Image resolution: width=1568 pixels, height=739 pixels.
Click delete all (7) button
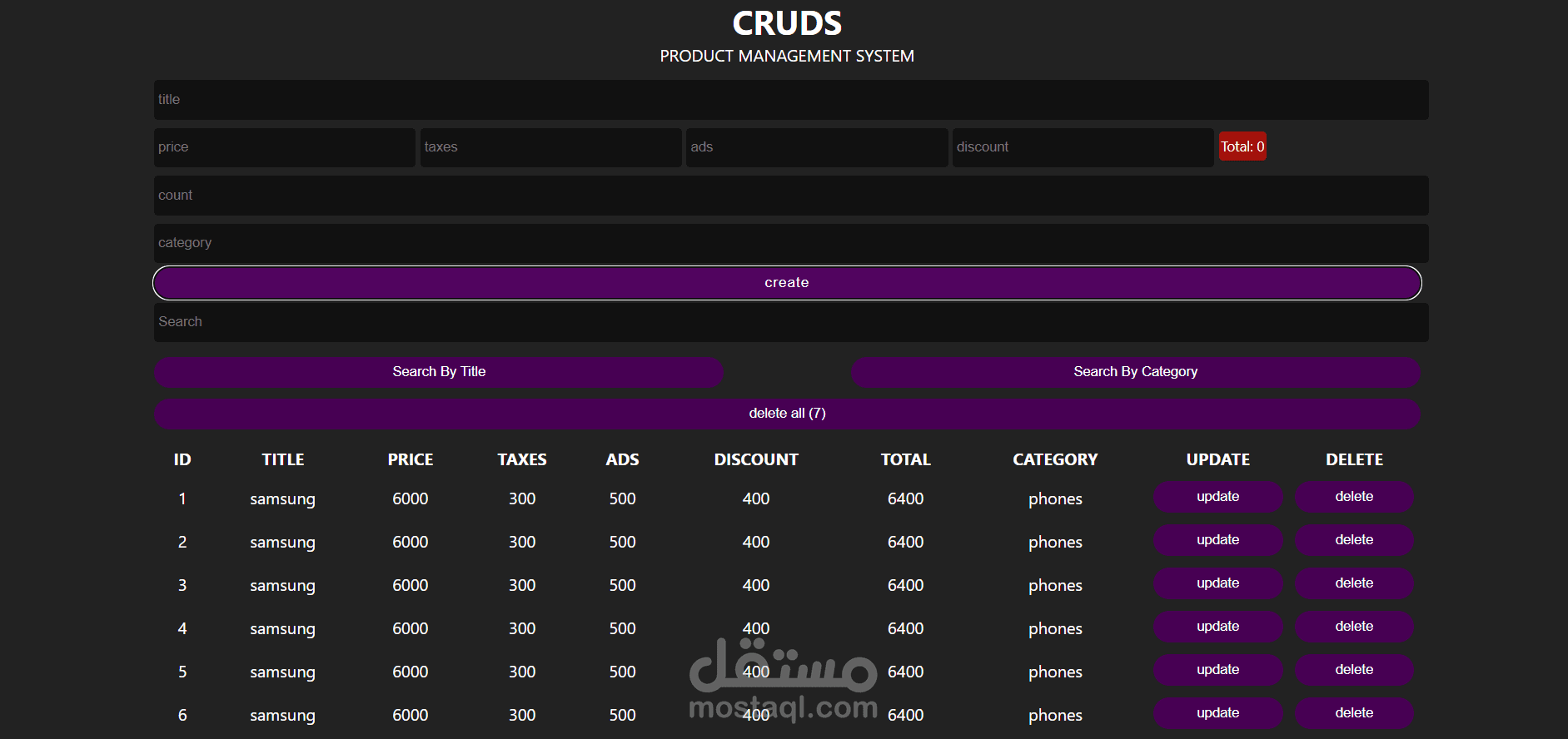click(787, 414)
